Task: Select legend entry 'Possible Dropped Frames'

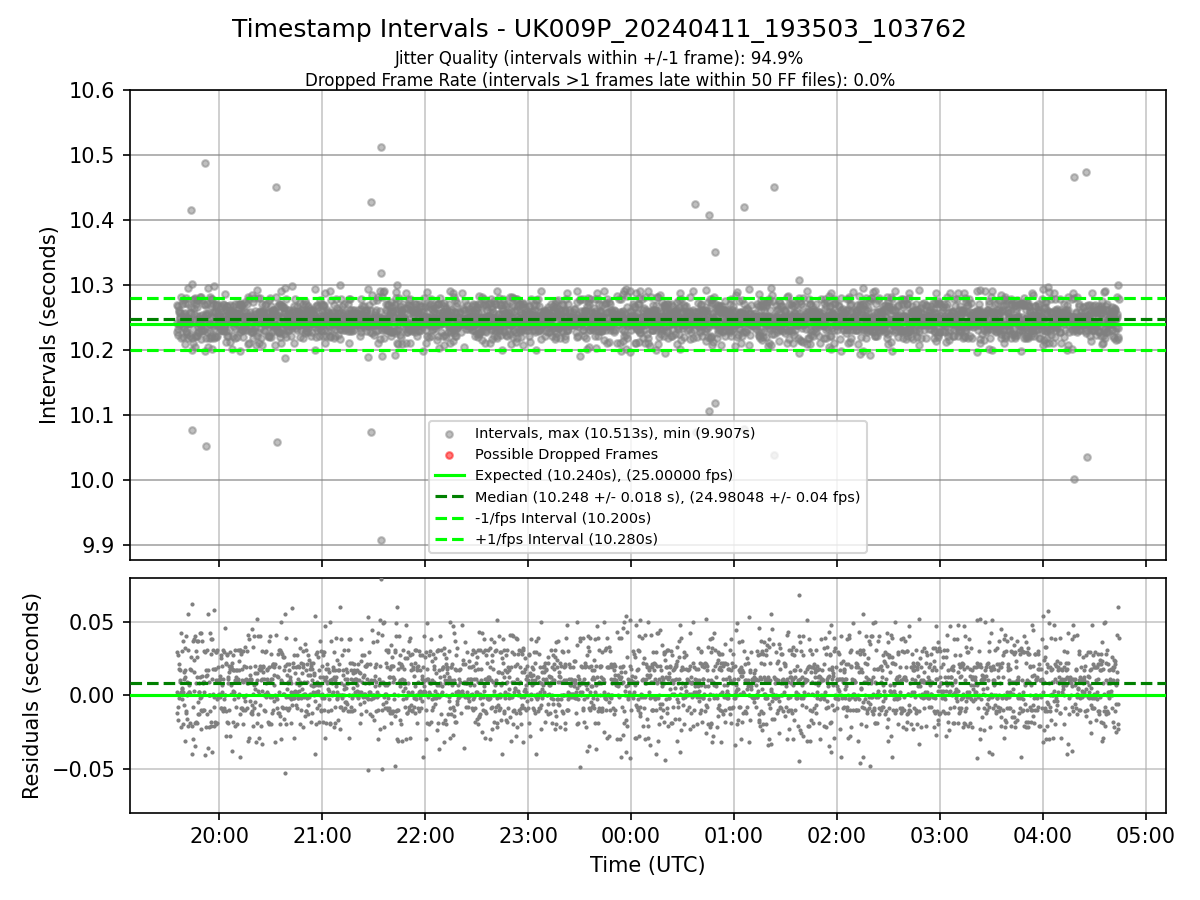Action: (x=566, y=454)
